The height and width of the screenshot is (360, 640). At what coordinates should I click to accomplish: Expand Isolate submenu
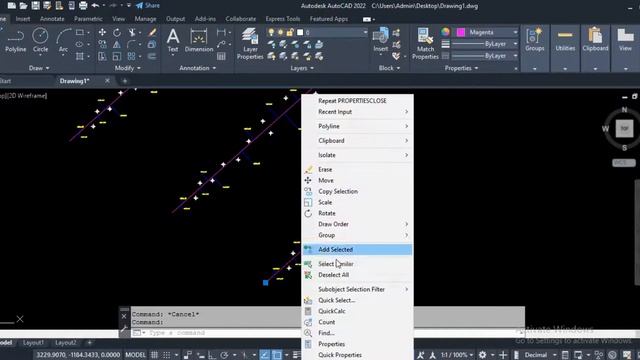pos(358,156)
